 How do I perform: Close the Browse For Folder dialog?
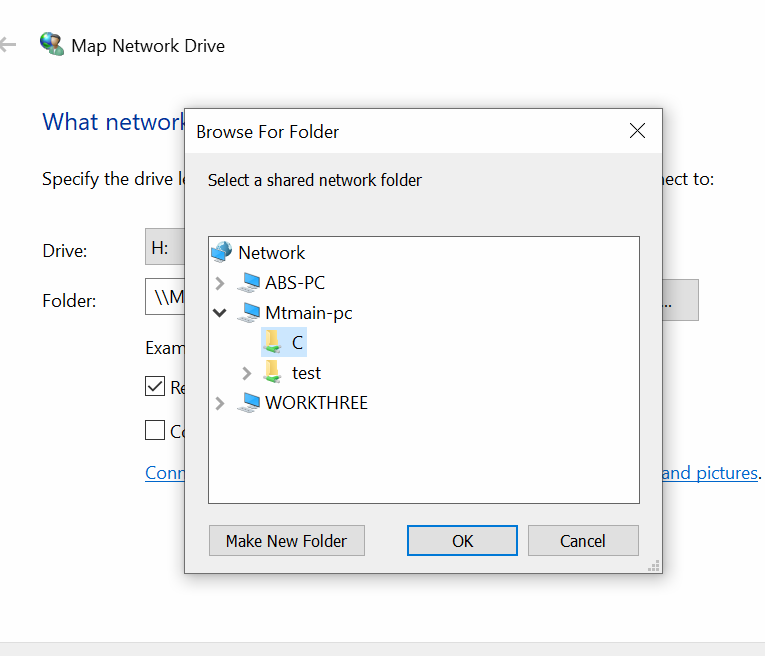tap(637, 131)
